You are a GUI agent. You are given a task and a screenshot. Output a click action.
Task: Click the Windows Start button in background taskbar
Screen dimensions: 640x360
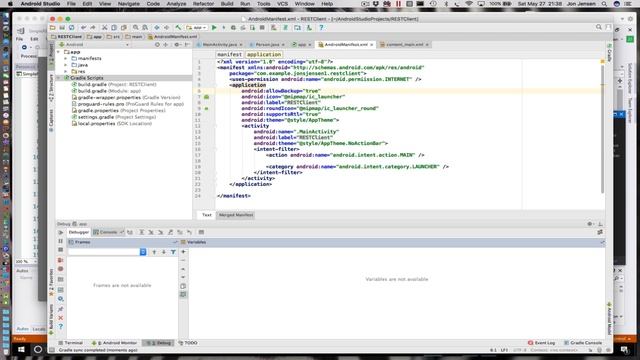click(x=21, y=350)
